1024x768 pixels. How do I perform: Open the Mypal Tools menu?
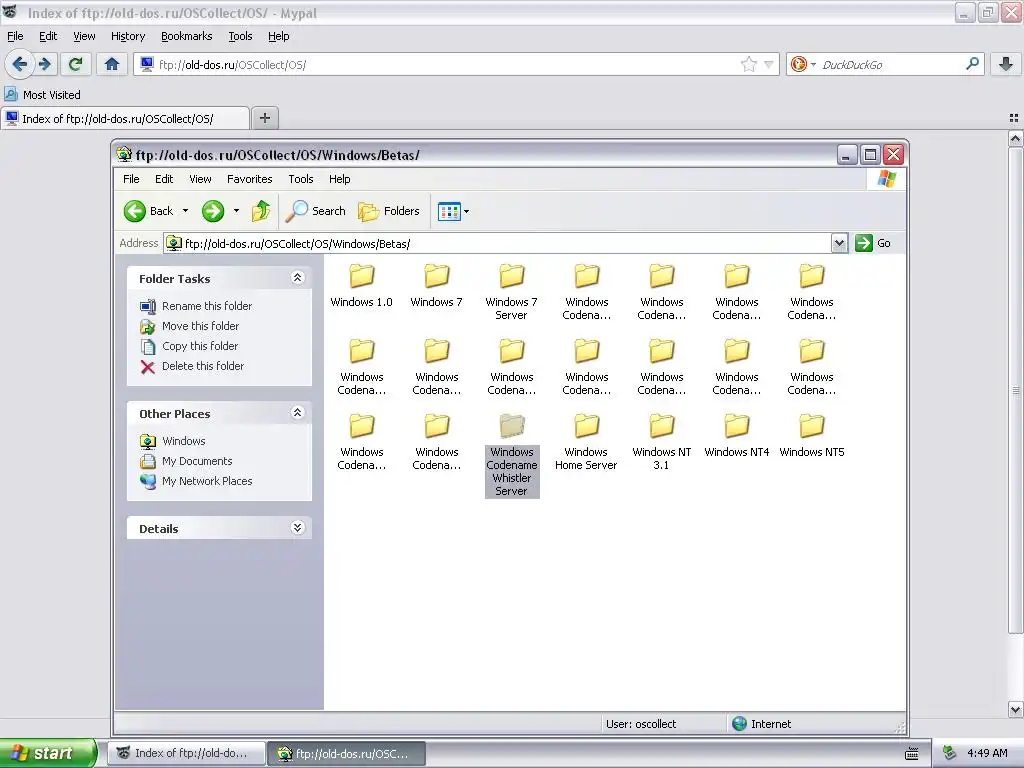[x=240, y=36]
